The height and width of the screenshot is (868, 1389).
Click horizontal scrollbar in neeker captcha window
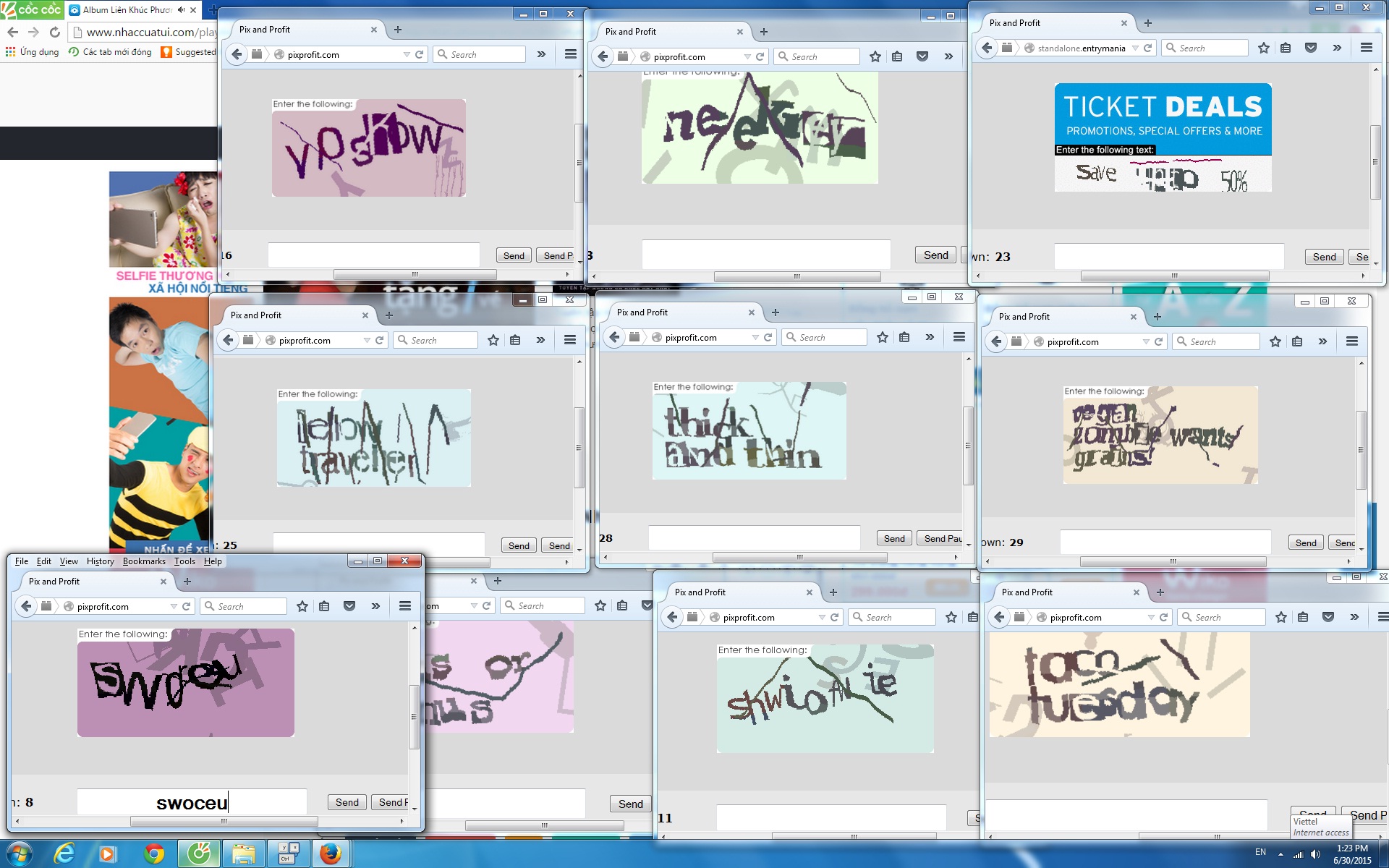[x=797, y=276]
